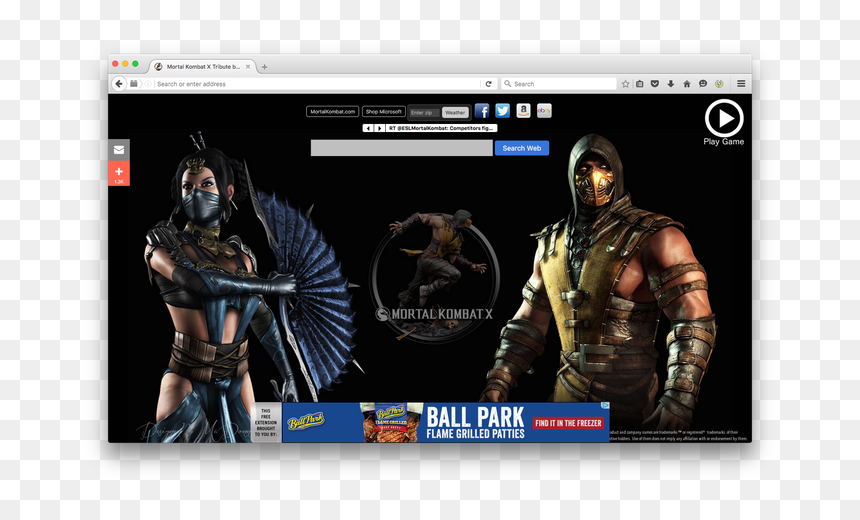Open the bookmarks list clipboard icon
The height and width of the screenshot is (520, 860).
click(x=640, y=84)
